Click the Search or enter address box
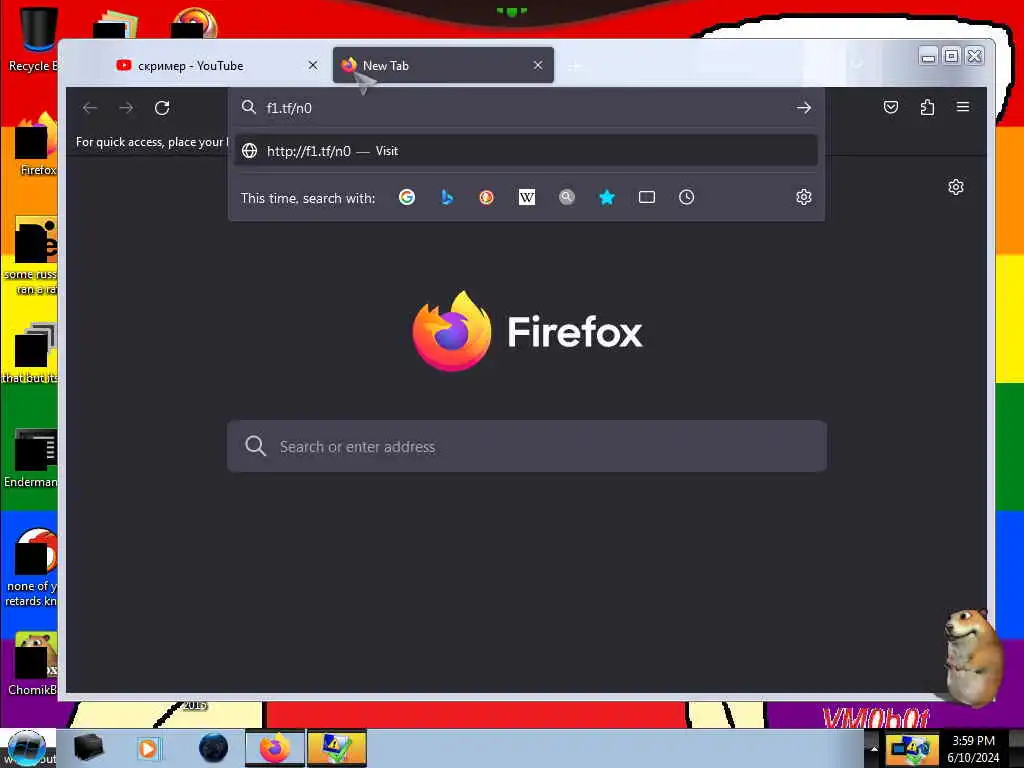Viewport: 1024px width, 768px height. [526, 446]
